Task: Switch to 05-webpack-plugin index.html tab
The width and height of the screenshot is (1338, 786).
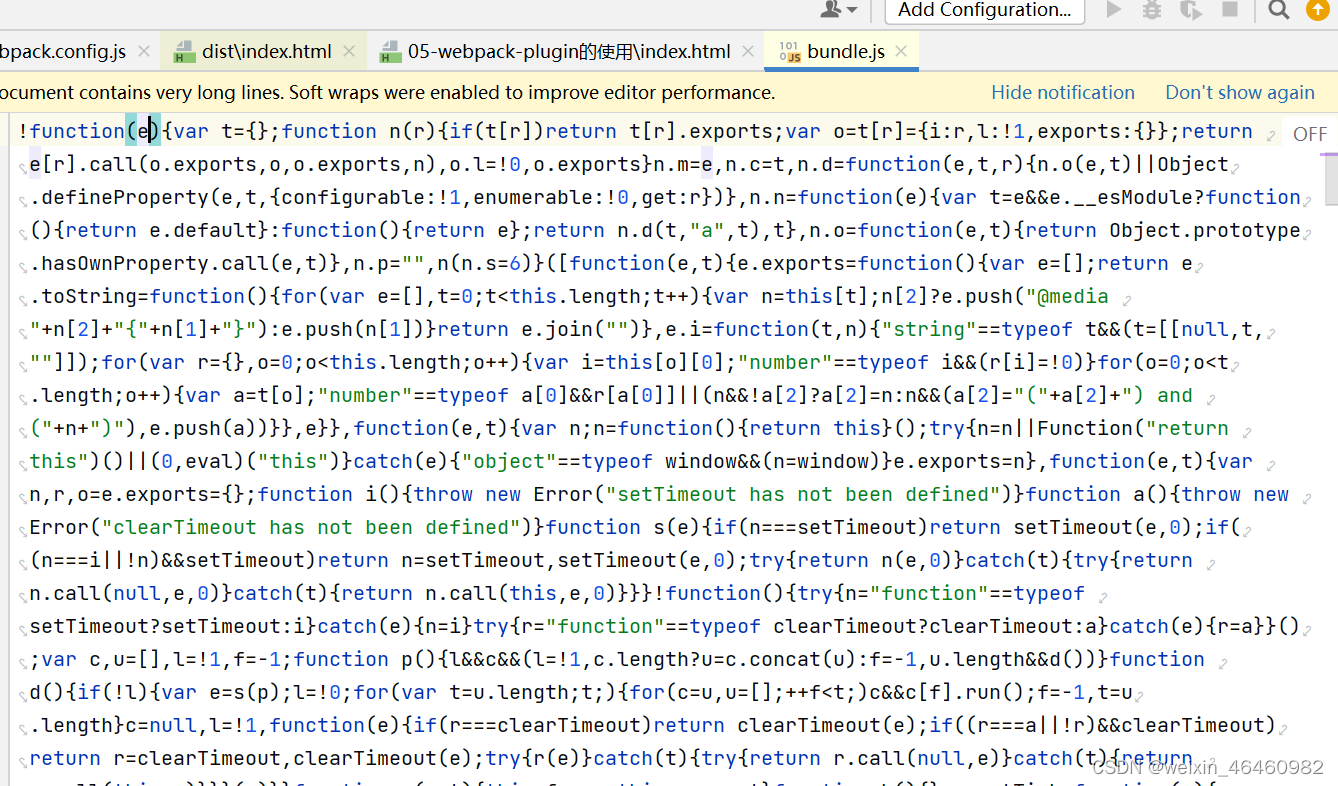Action: click(x=569, y=52)
